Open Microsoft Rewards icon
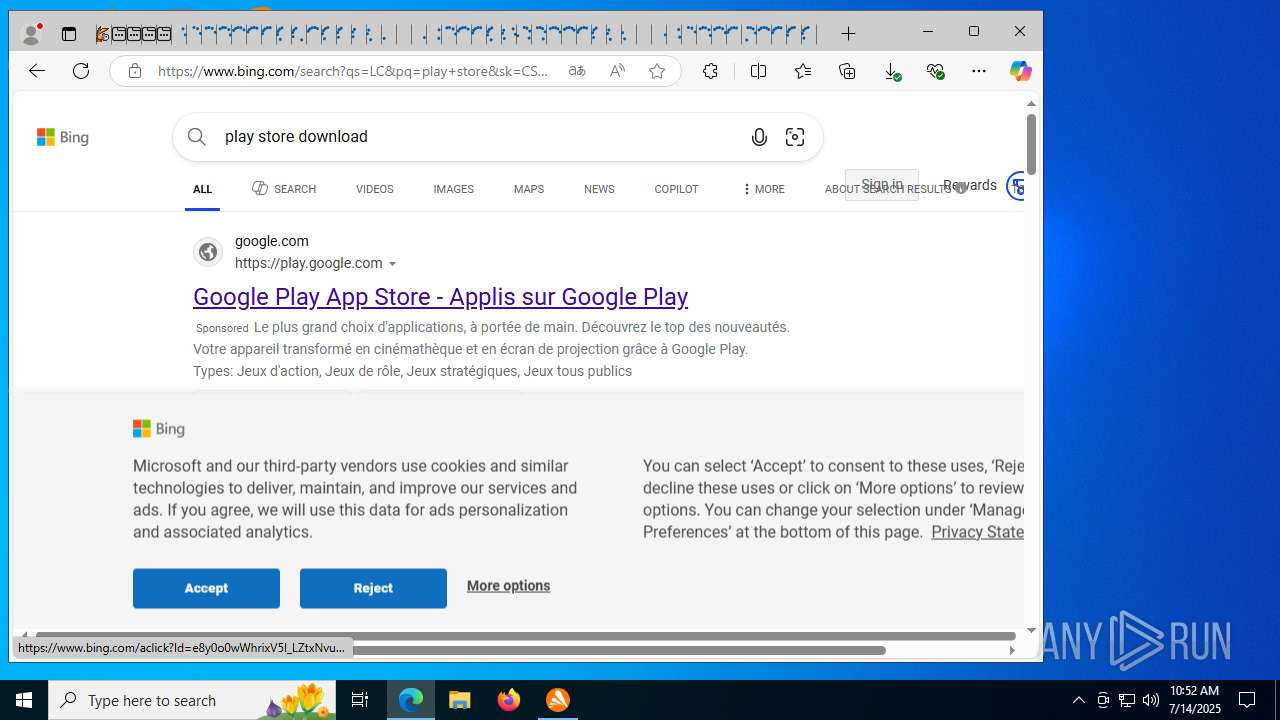The width and height of the screenshot is (1280, 720). (1016, 186)
